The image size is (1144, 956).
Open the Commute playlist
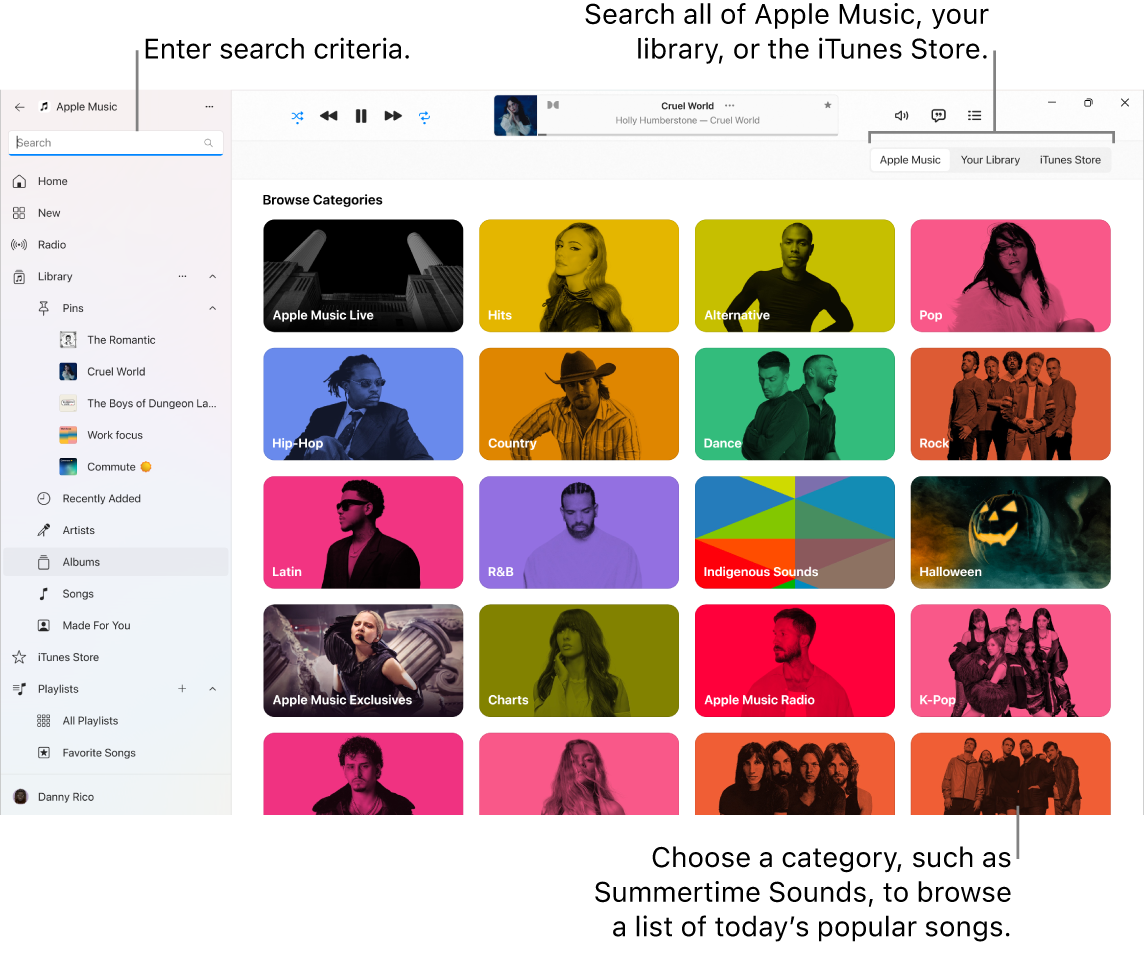[115, 467]
